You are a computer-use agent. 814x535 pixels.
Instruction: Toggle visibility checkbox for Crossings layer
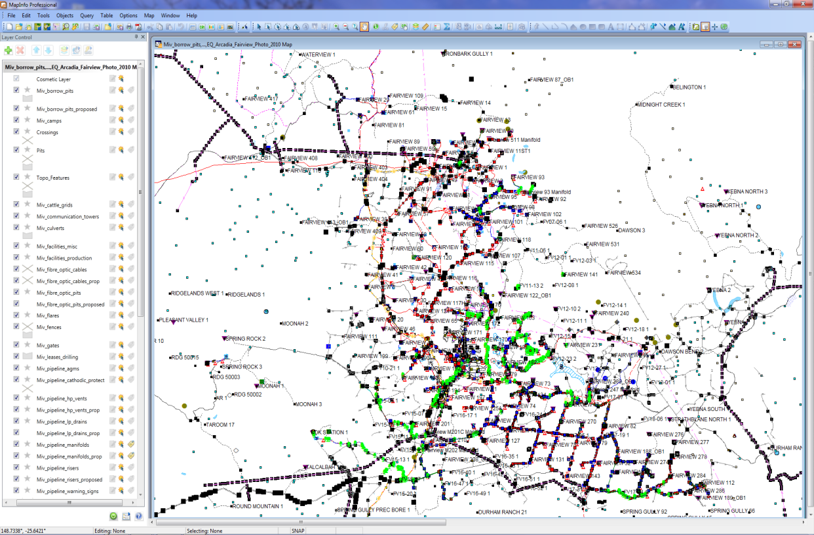pyautogui.click(x=16, y=132)
